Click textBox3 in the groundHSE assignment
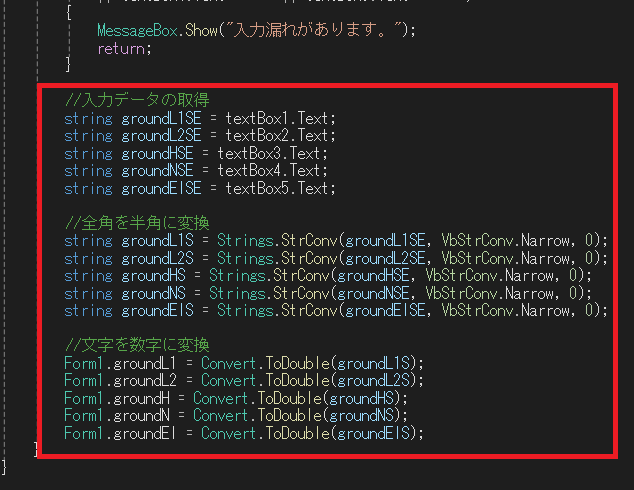The image size is (634, 490). coord(252,153)
